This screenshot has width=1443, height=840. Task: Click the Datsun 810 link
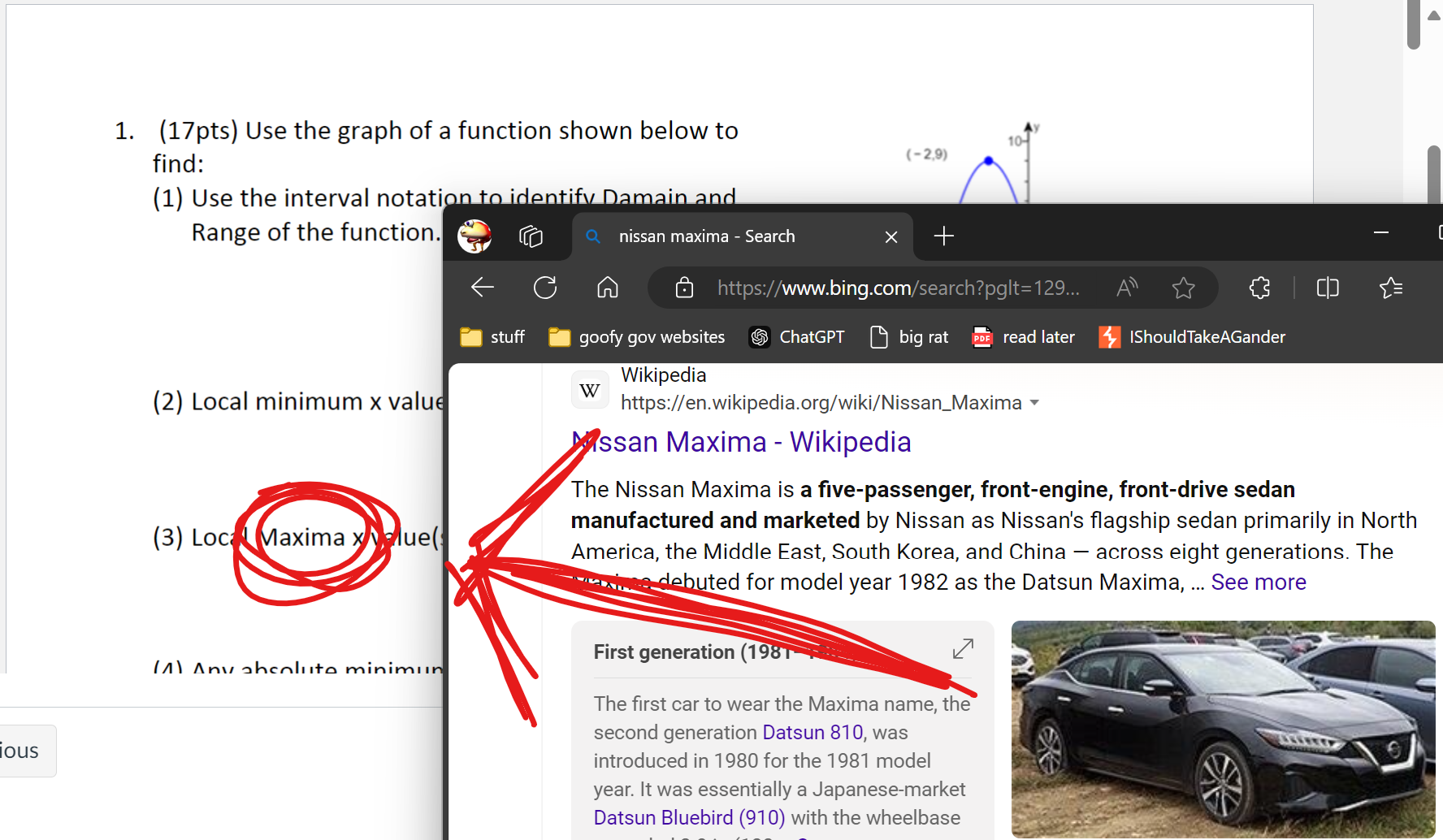tap(812, 732)
